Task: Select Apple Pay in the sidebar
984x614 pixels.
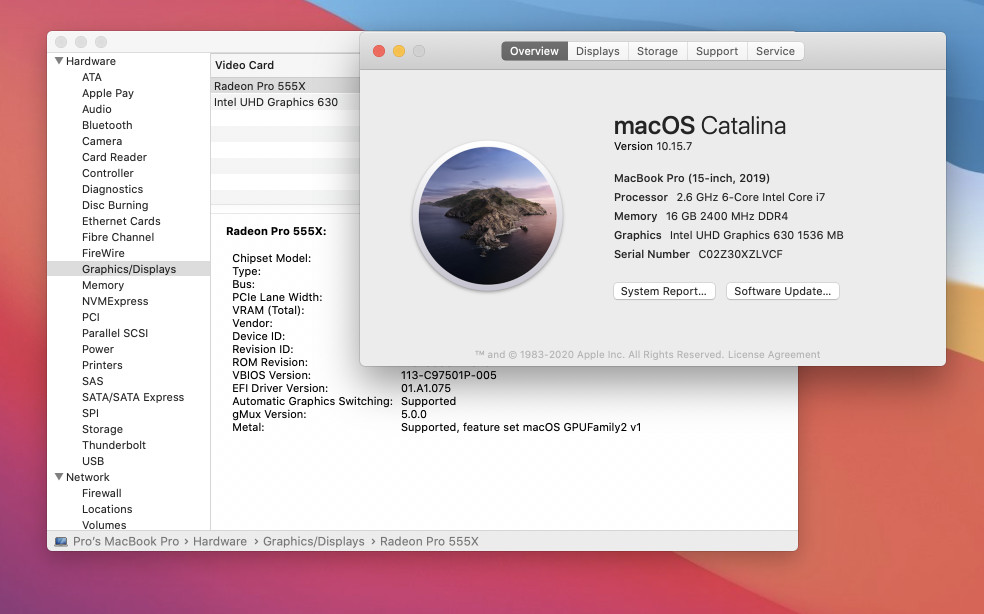Action: pyautogui.click(x=108, y=93)
